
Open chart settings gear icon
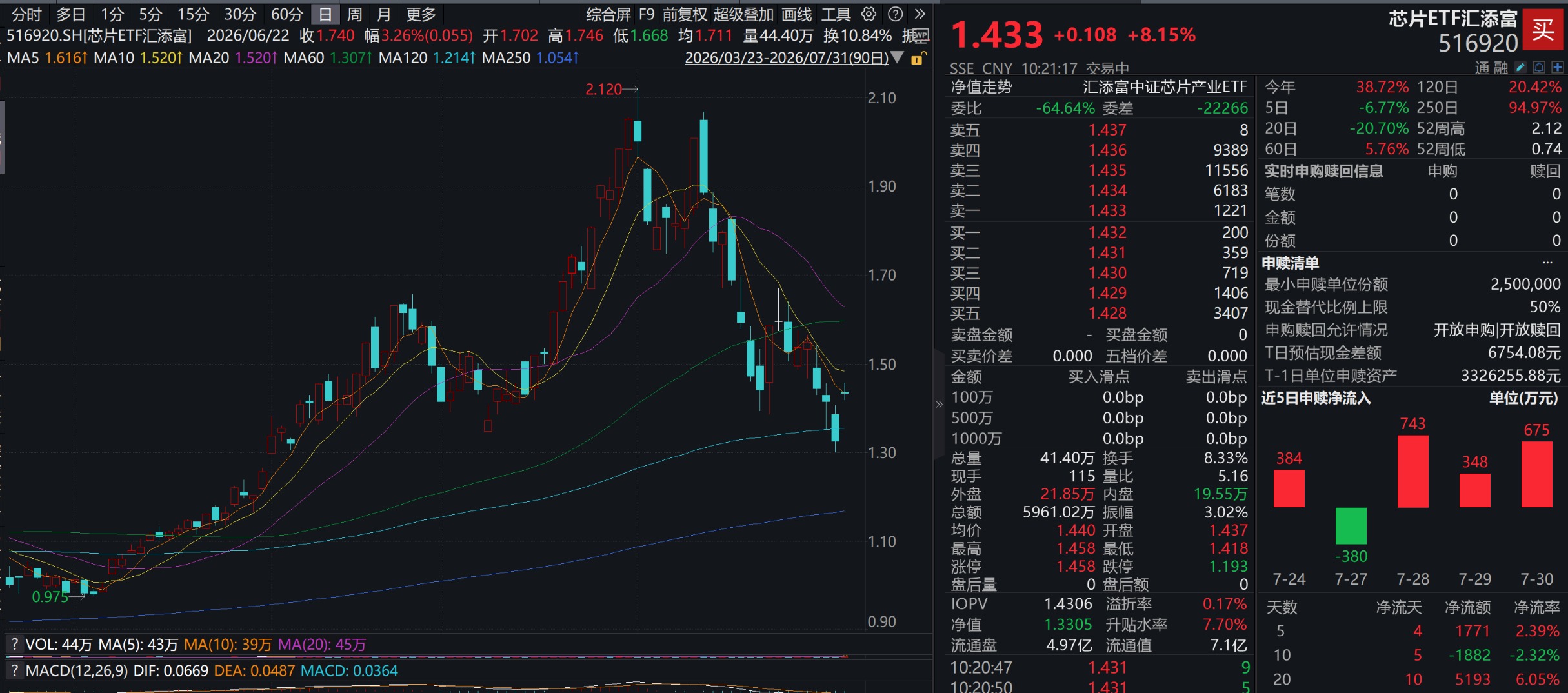869,14
